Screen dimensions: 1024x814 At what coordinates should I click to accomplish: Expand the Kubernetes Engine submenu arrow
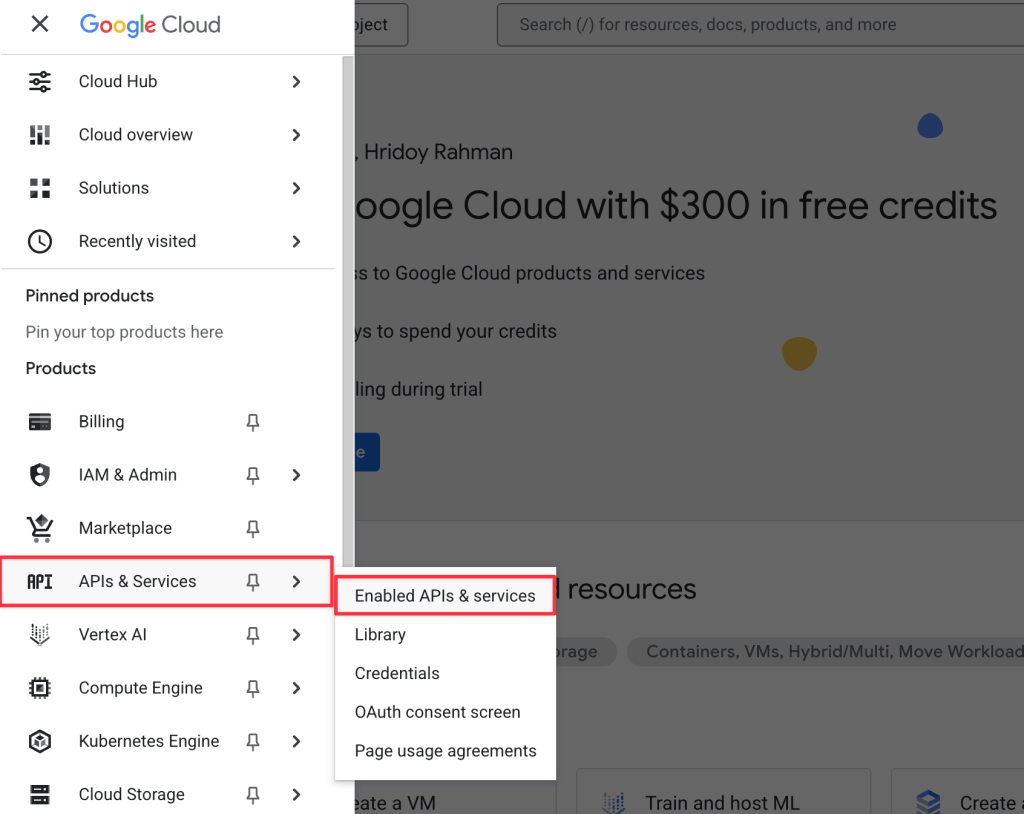tap(296, 741)
